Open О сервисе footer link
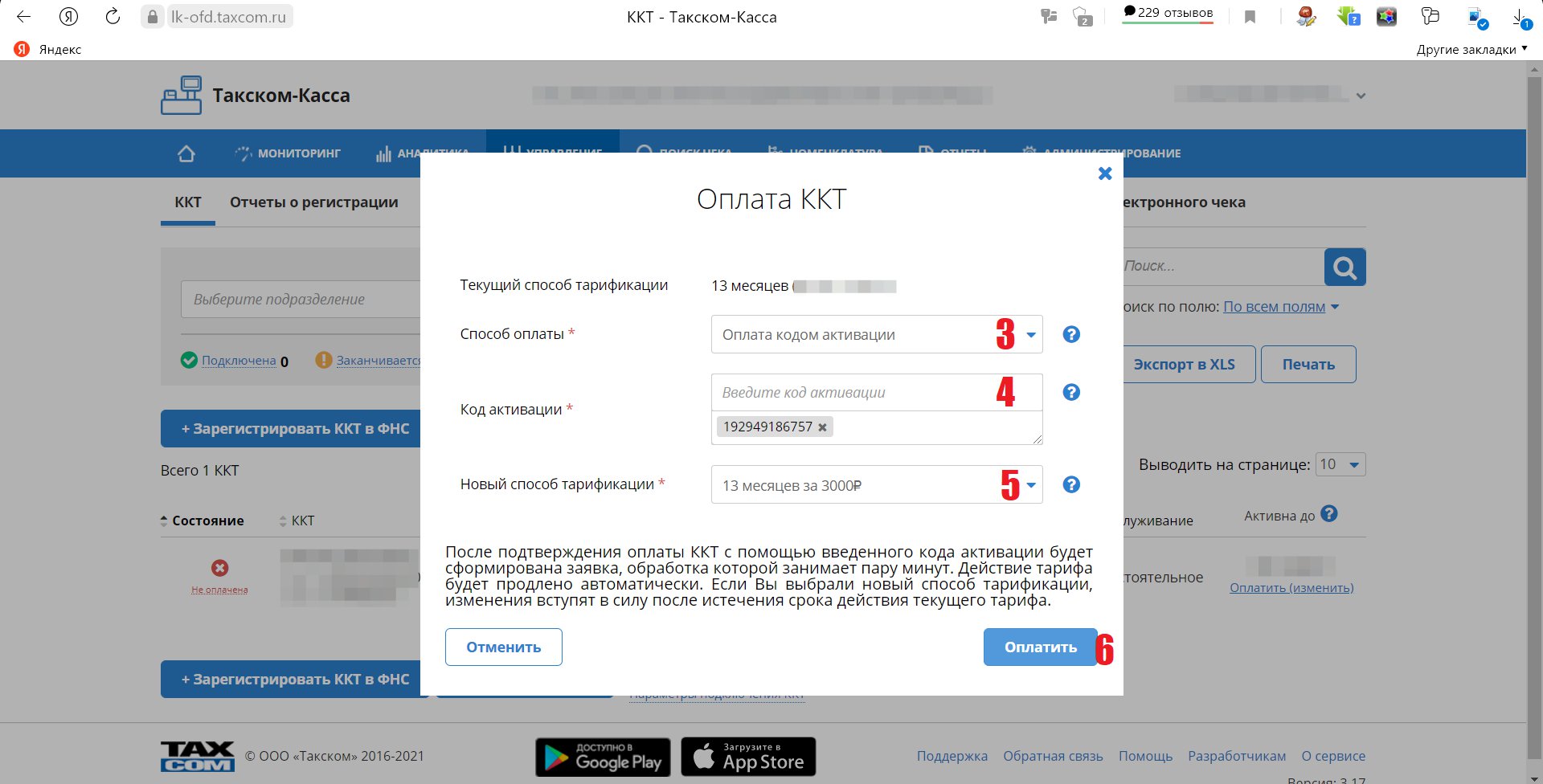1543x784 pixels. (x=1333, y=756)
